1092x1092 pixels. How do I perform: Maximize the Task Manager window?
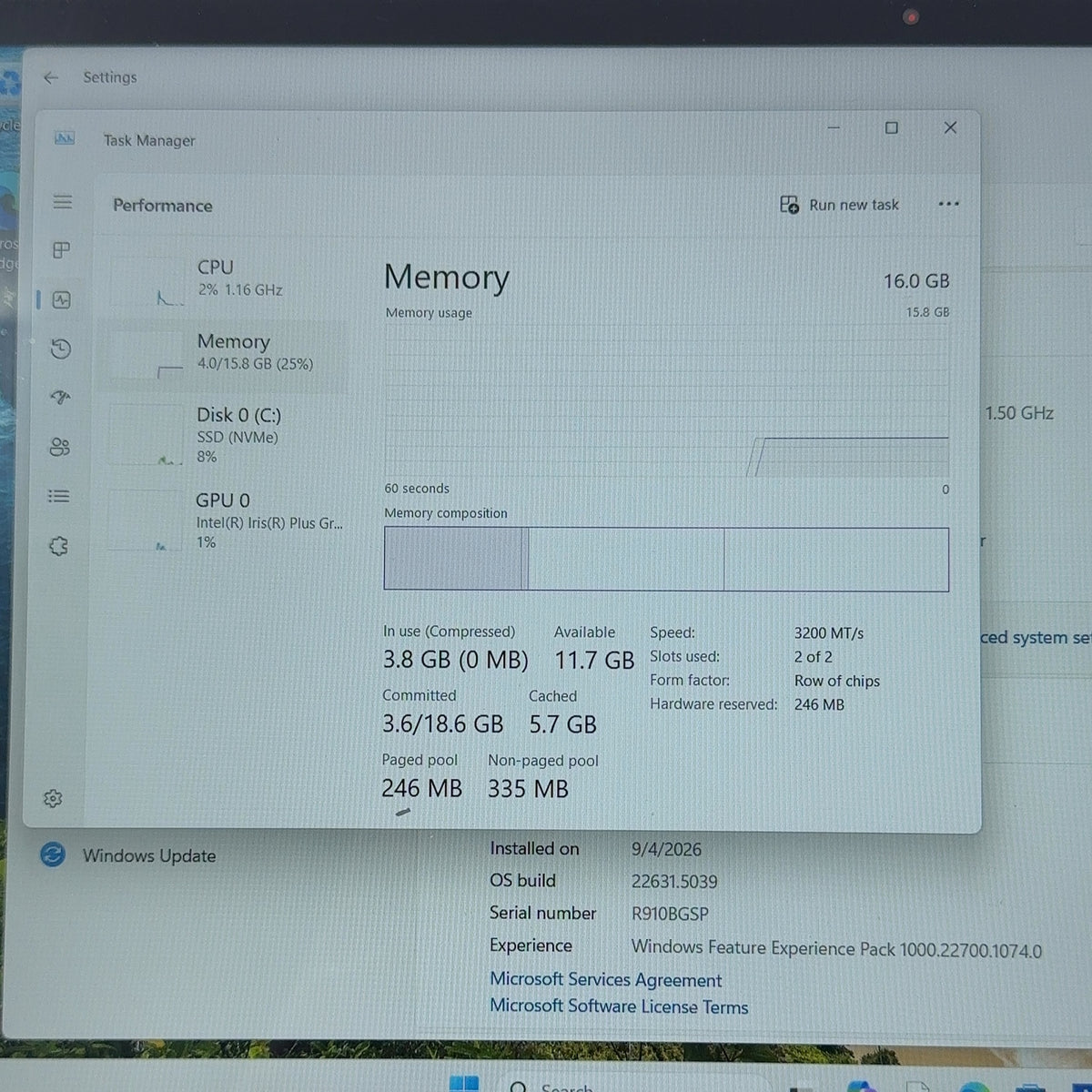click(892, 127)
